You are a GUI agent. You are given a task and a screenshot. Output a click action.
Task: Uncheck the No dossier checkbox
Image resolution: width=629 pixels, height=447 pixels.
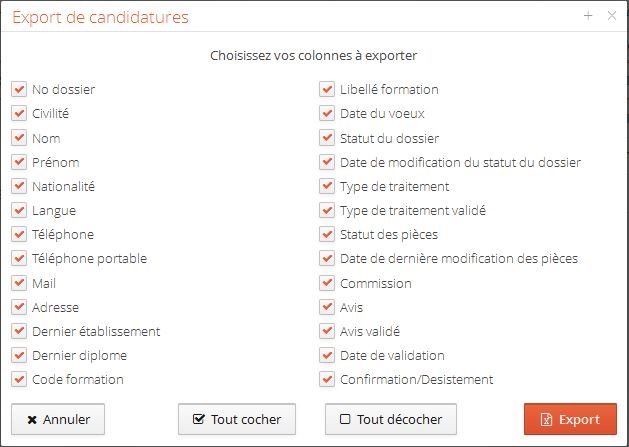19,89
